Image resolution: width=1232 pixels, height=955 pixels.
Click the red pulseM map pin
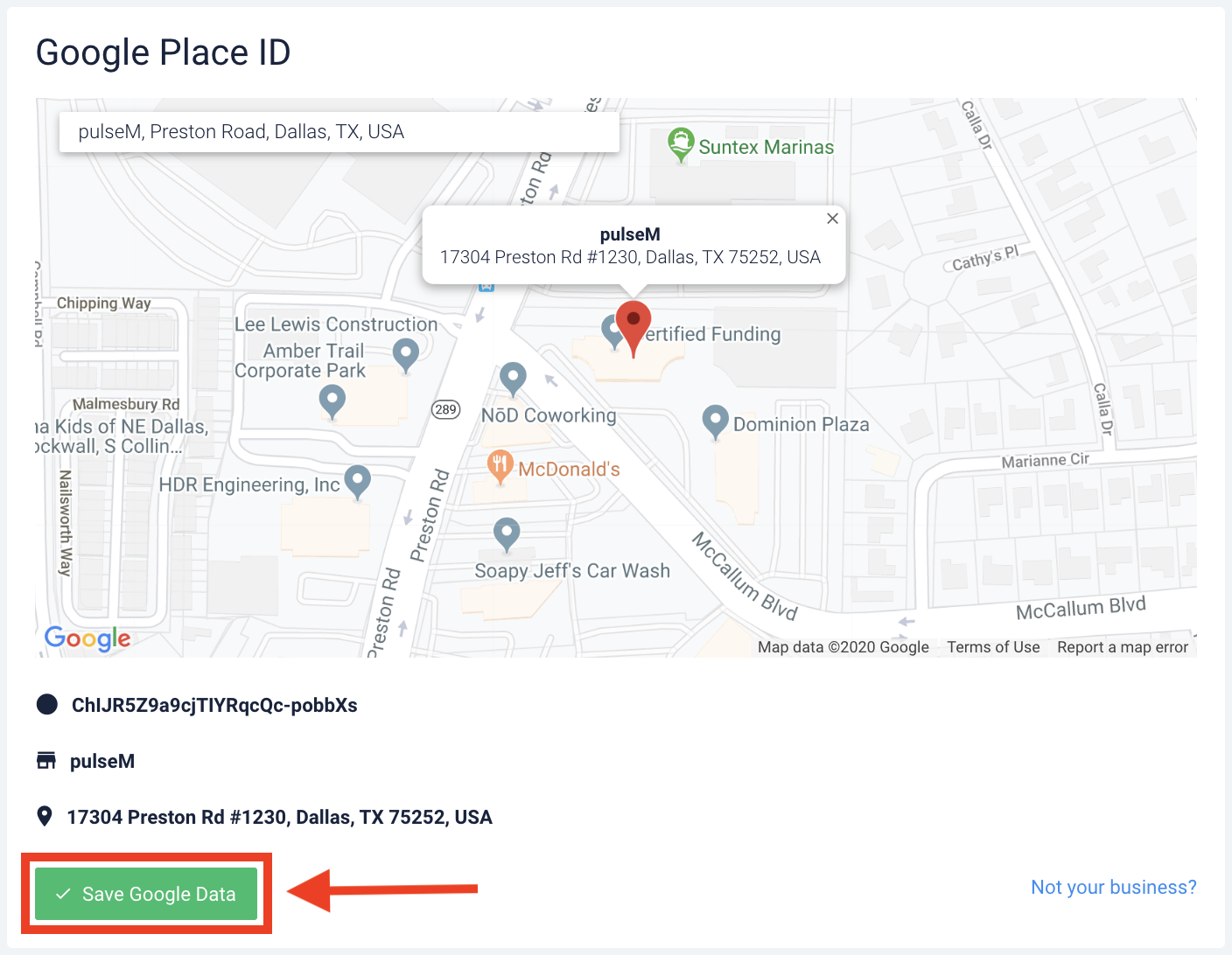click(633, 322)
